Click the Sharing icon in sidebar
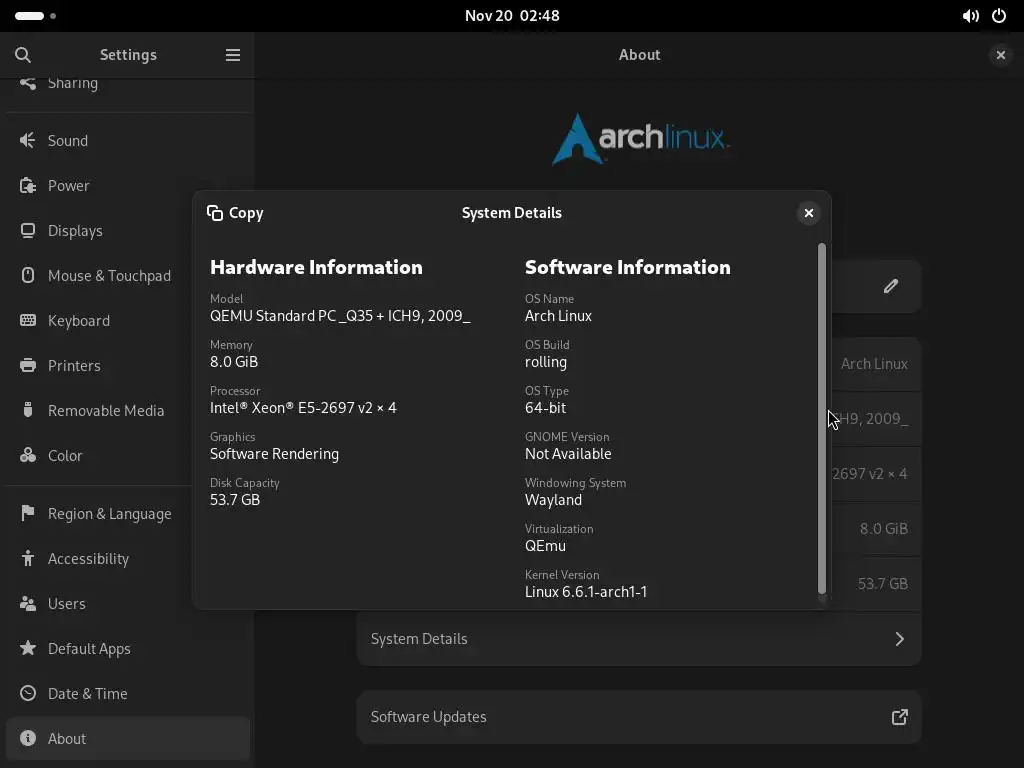Image resolution: width=1024 pixels, height=768 pixels. click(x=27, y=83)
